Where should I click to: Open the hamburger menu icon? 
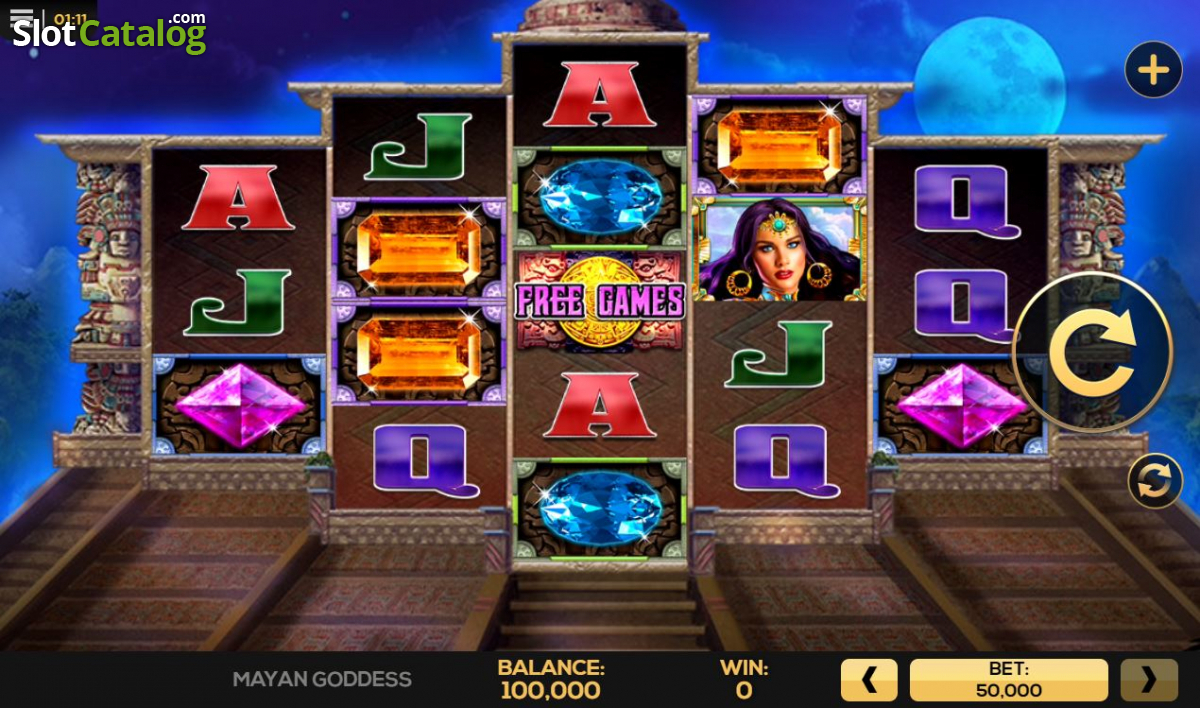click(x=21, y=18)
